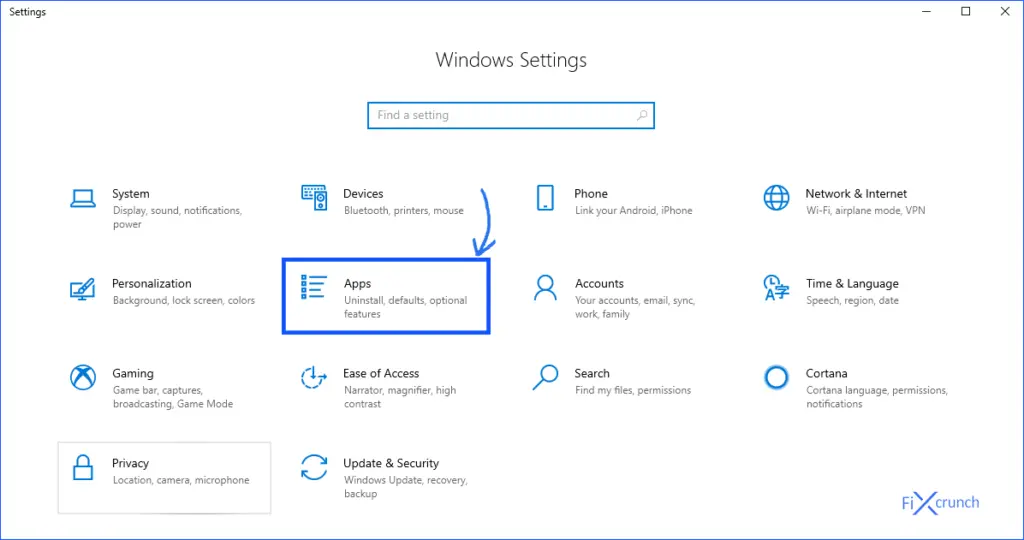Image resolution: width=1024 pixels, height=540 pixels.
Task: Select the Gaming category title
Action: click(x=133, y=373)
